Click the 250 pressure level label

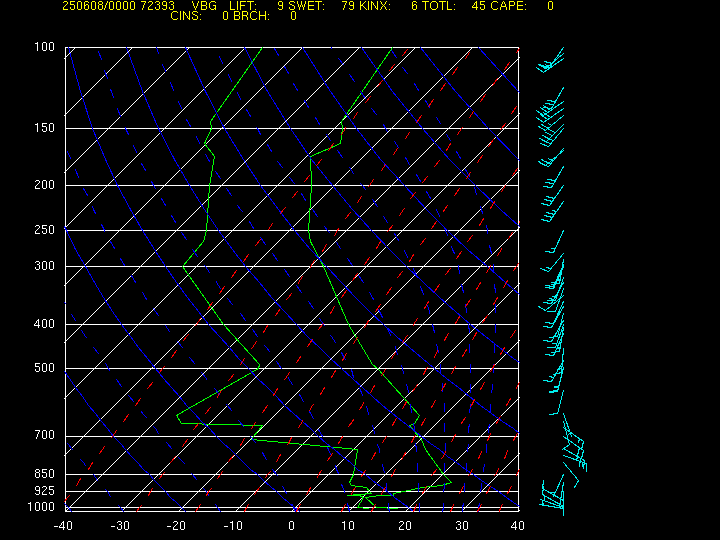coord(45,230)
